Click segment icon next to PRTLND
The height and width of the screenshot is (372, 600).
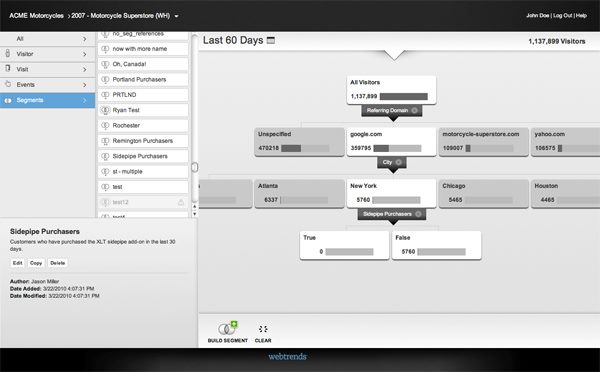pos(105,95)
